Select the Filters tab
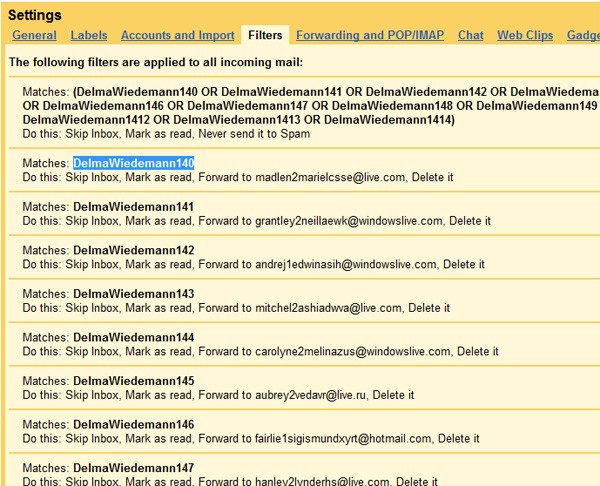Screen dimensions: 600x486 pyautogui.click(x=265, y=35)
